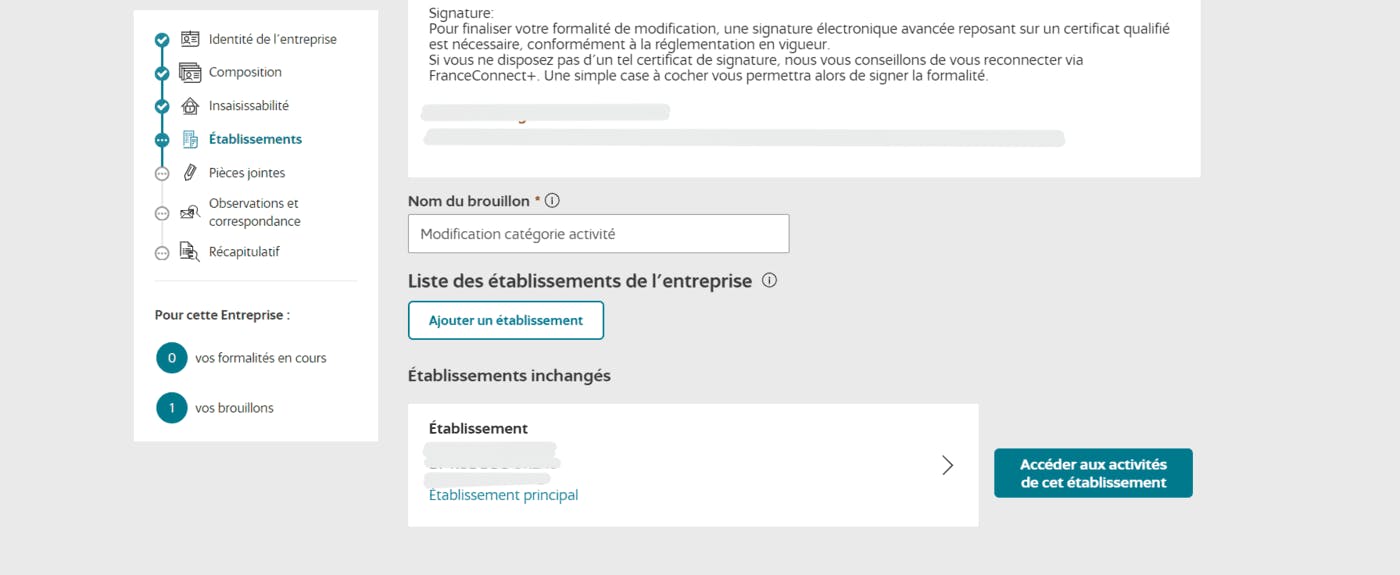Expand the Établissement card chevron arrow
Screen dimensions: 1400x575
tap(947, 465)
